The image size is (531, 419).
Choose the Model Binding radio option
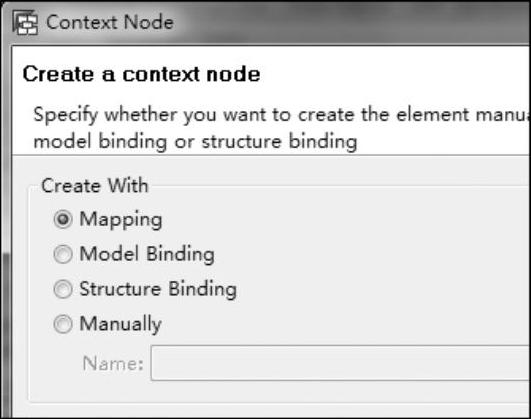[x=63, y=254]
